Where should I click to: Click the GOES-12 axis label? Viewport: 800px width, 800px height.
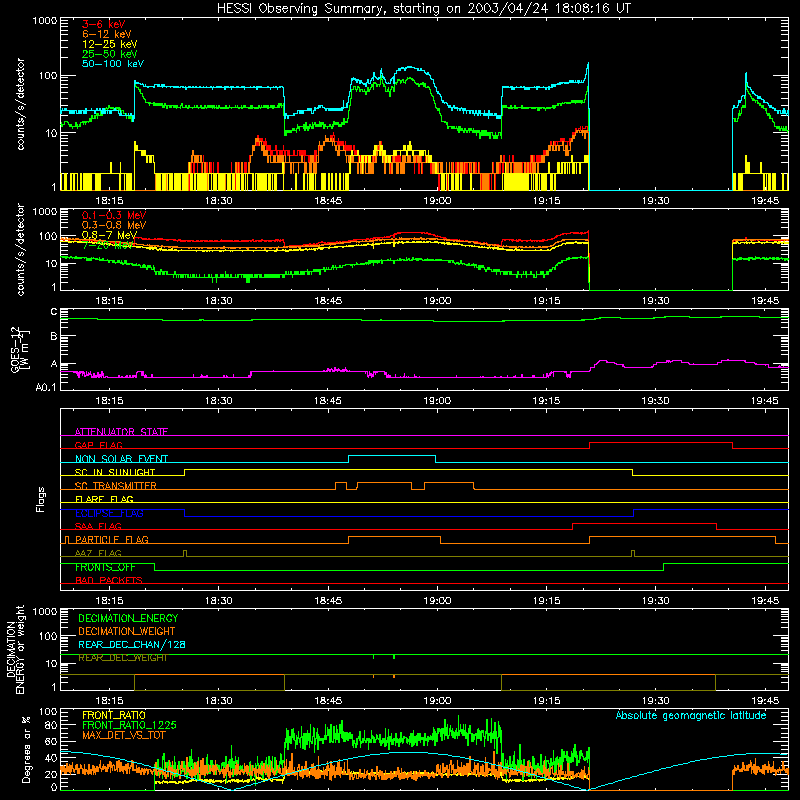(x=20, y=350)
